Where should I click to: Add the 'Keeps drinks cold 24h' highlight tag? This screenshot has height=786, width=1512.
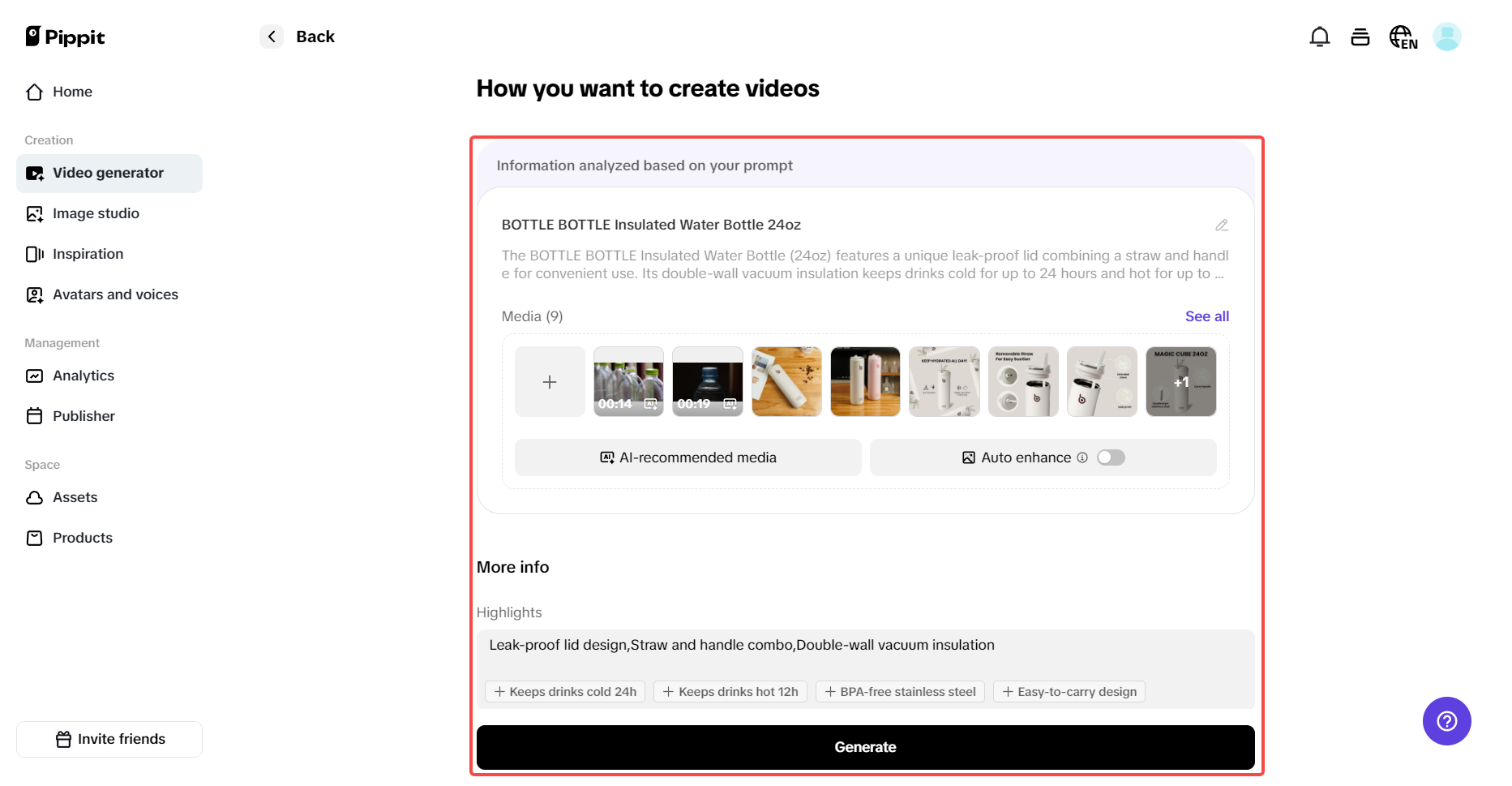tap(565, 692)
